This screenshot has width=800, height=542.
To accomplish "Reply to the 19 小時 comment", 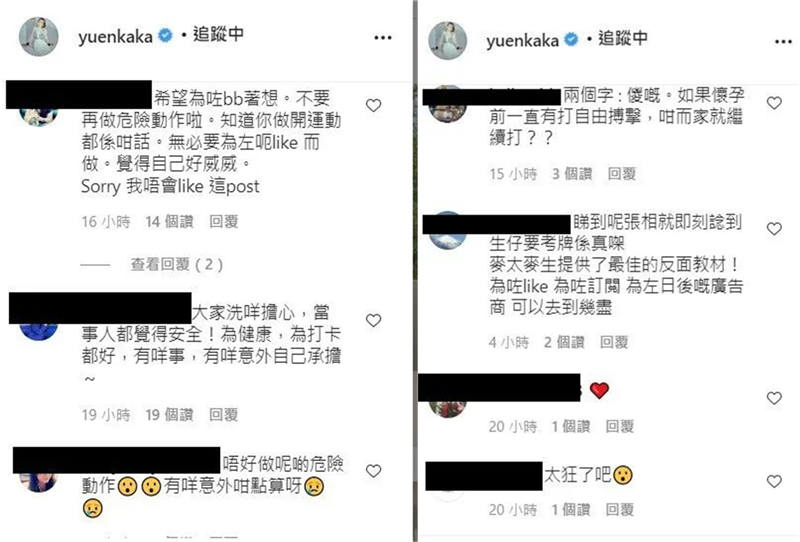I will point(223,414).
